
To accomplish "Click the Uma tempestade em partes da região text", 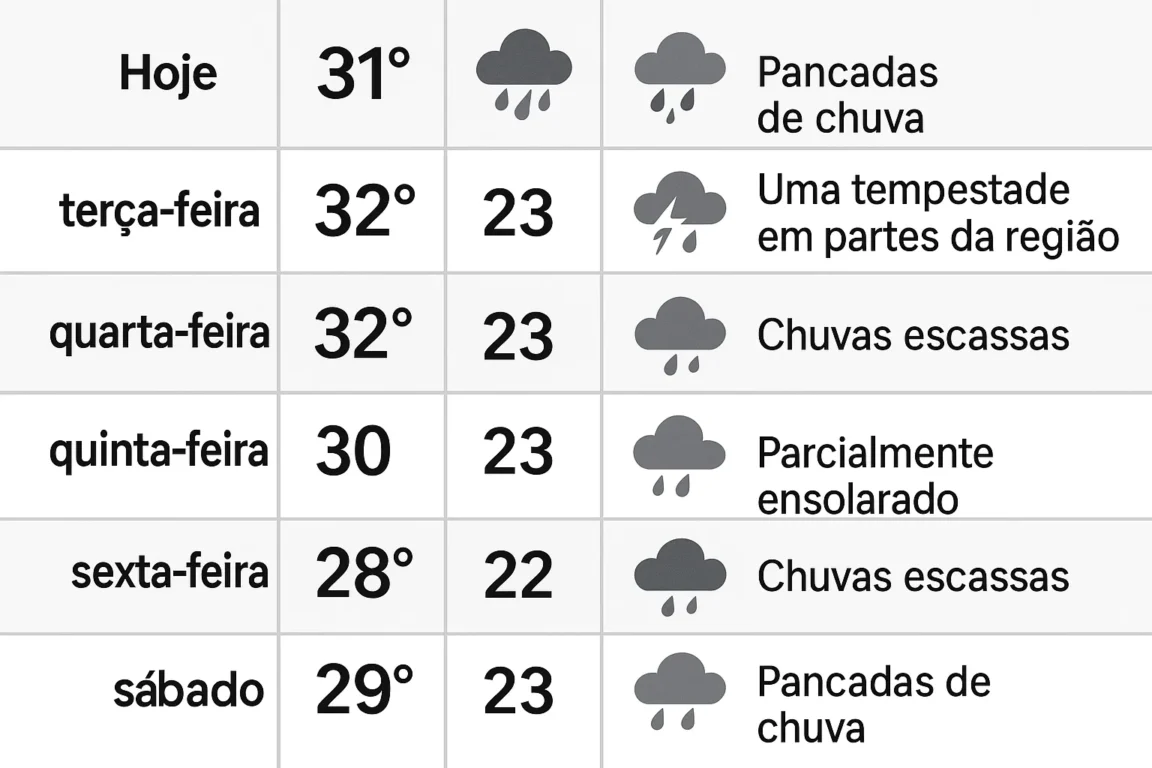I will click(938, 213).
